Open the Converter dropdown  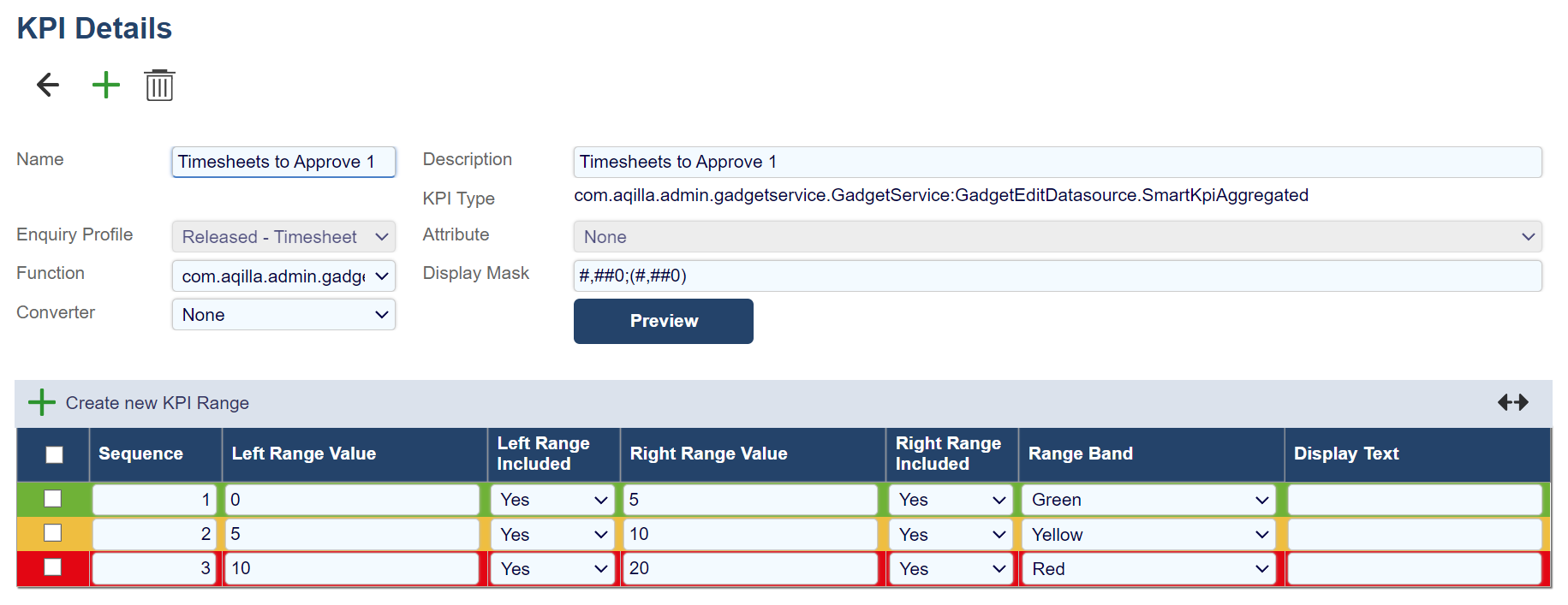[x=283, y=315]
